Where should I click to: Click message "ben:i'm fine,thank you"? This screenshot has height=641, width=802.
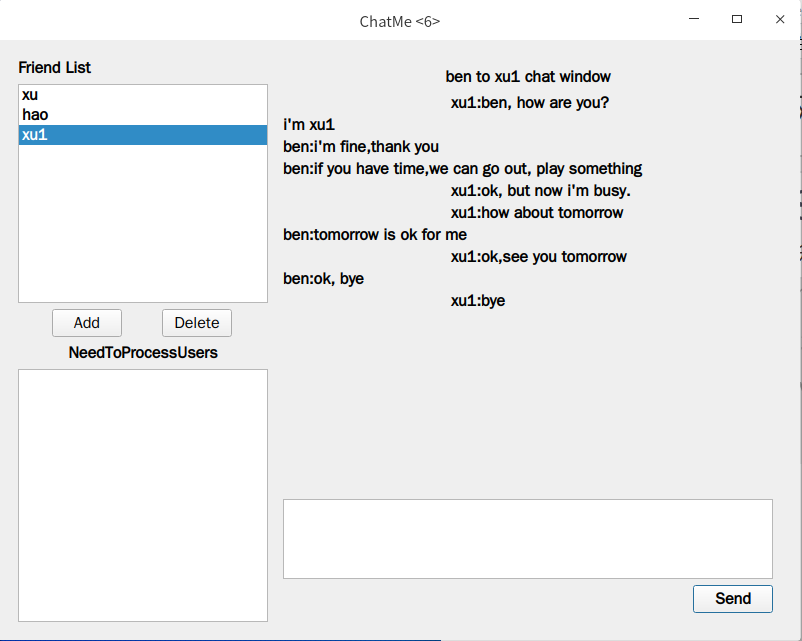point(361,147)
